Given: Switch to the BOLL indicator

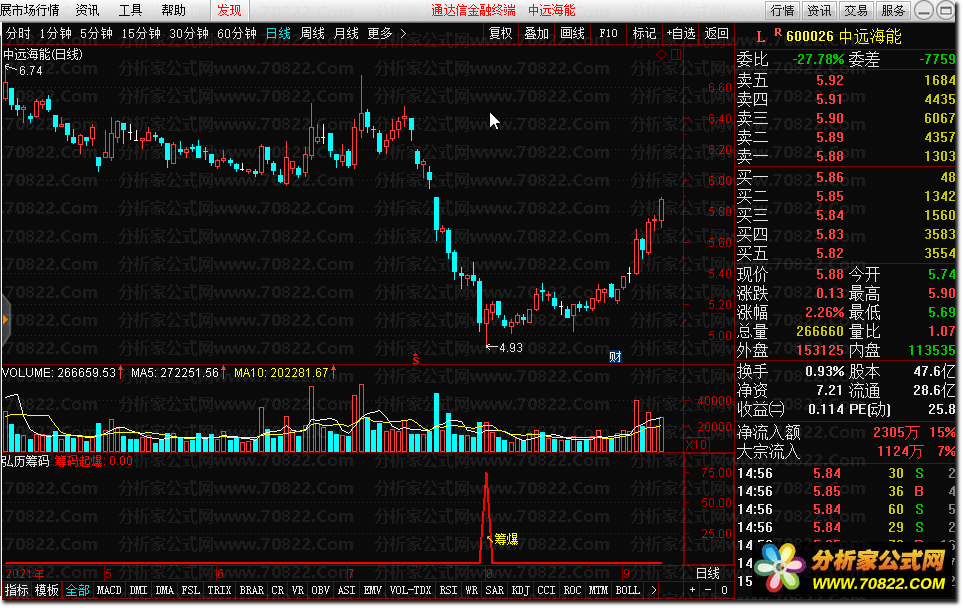Looking at the screenshot, I should [x=628, y=590].
